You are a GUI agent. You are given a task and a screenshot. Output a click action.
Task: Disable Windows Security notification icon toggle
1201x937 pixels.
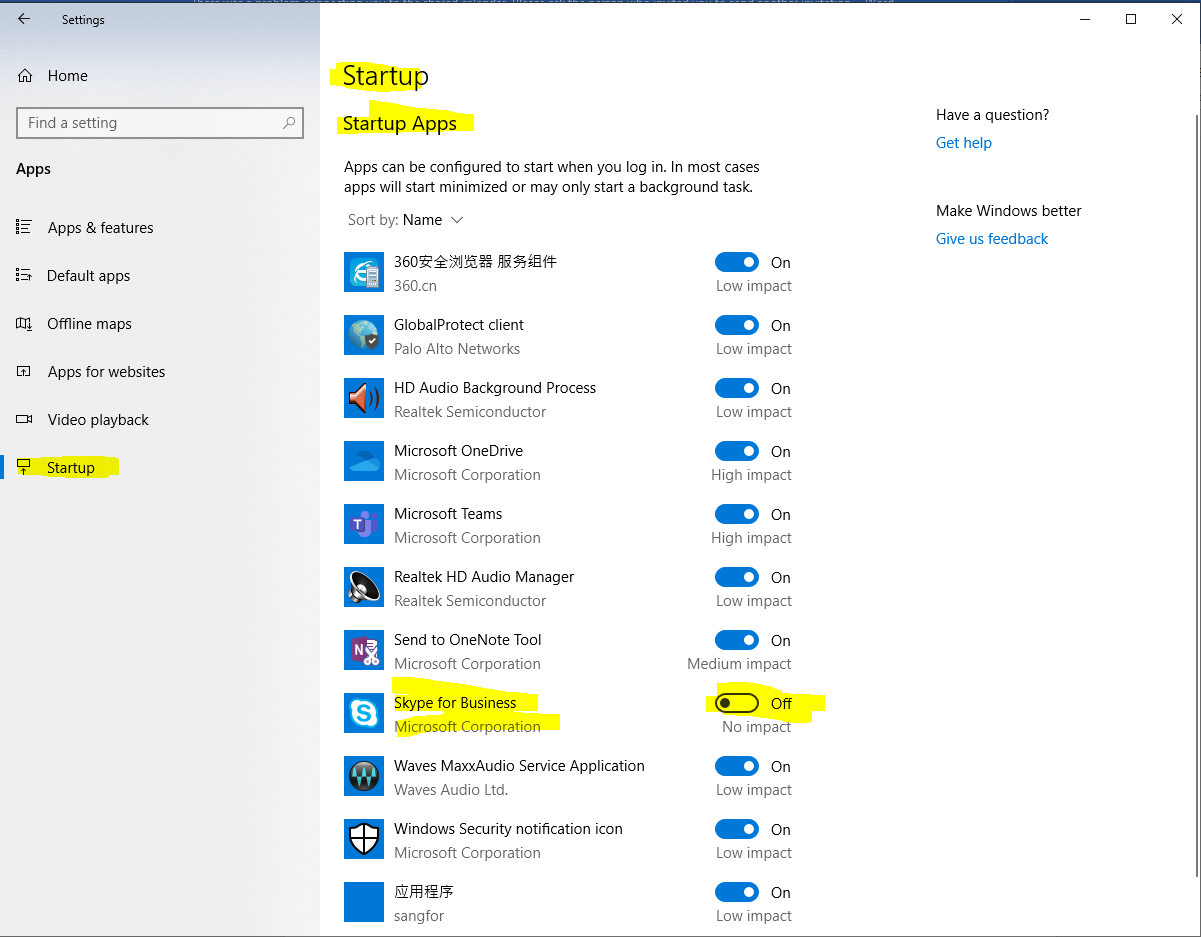737,829
